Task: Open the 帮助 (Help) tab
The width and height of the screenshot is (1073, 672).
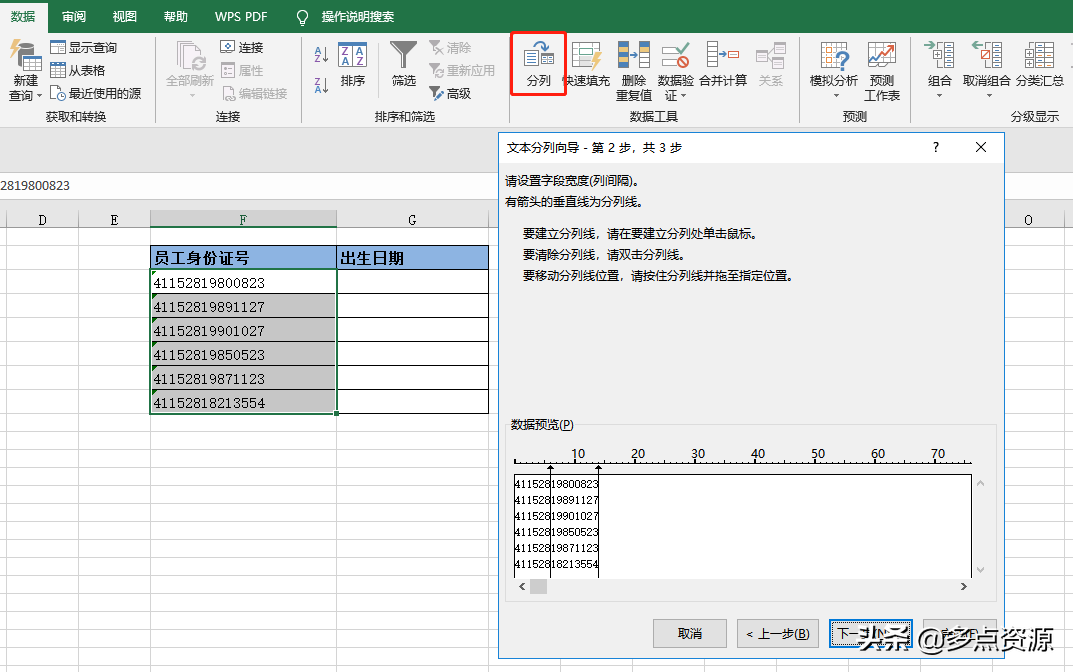Action: (x=176, y=16)
